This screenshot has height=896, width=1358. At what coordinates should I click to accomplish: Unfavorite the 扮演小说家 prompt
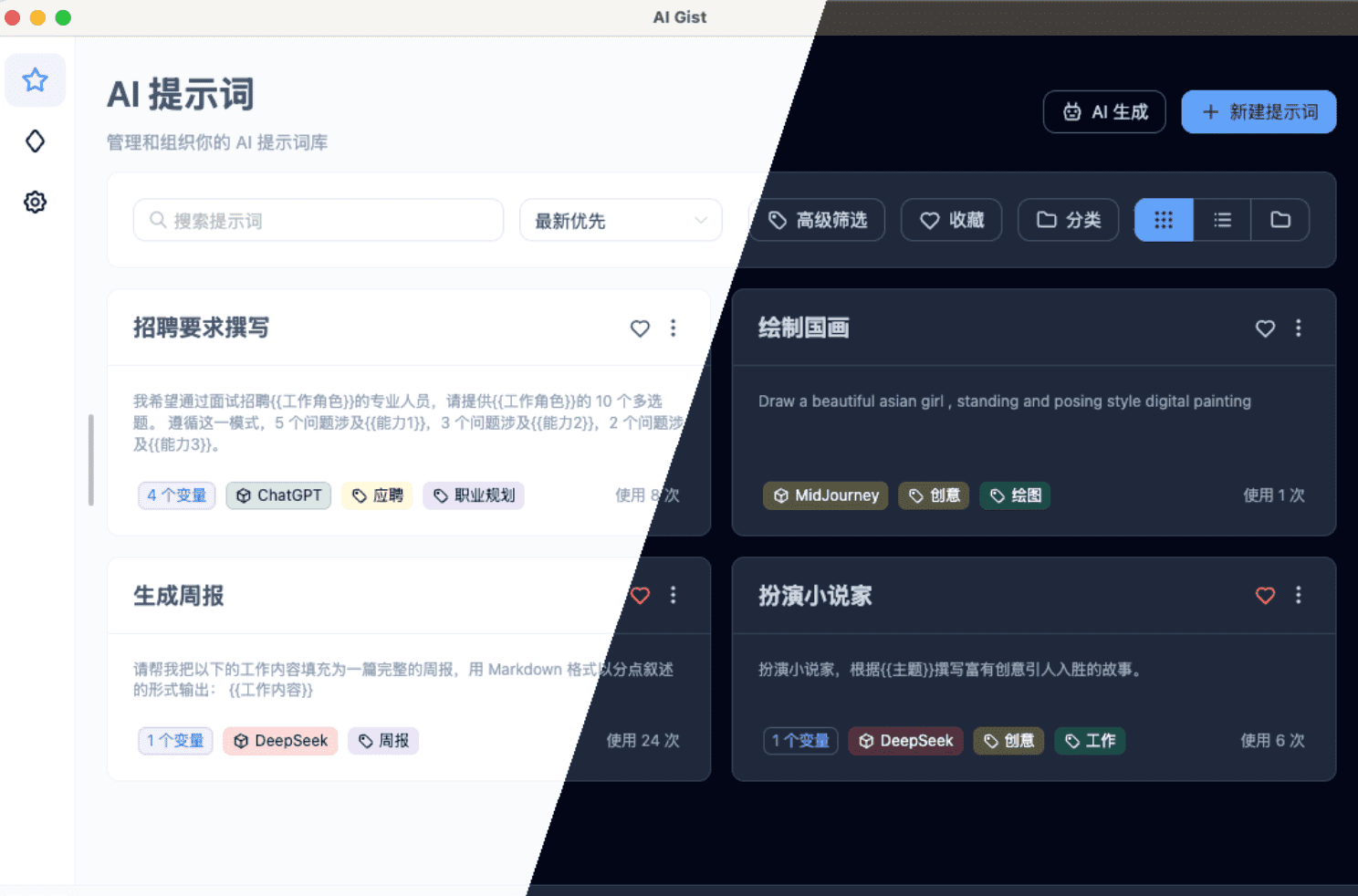point(1265,596)
